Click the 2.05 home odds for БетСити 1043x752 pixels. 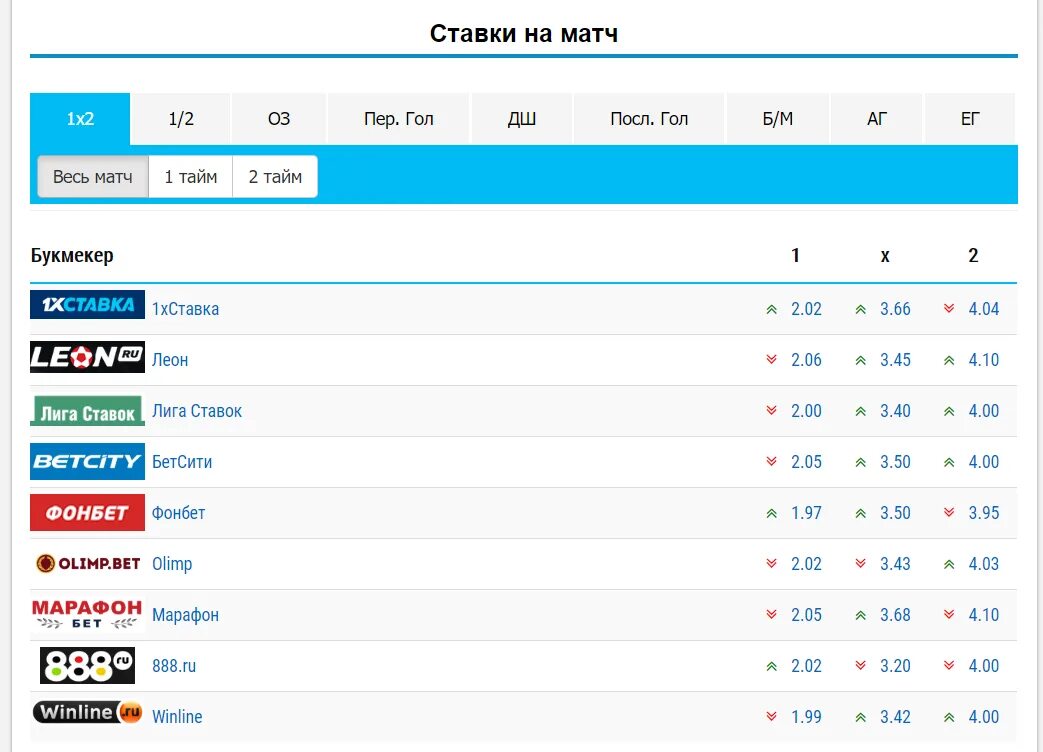[x=806, y=462]
